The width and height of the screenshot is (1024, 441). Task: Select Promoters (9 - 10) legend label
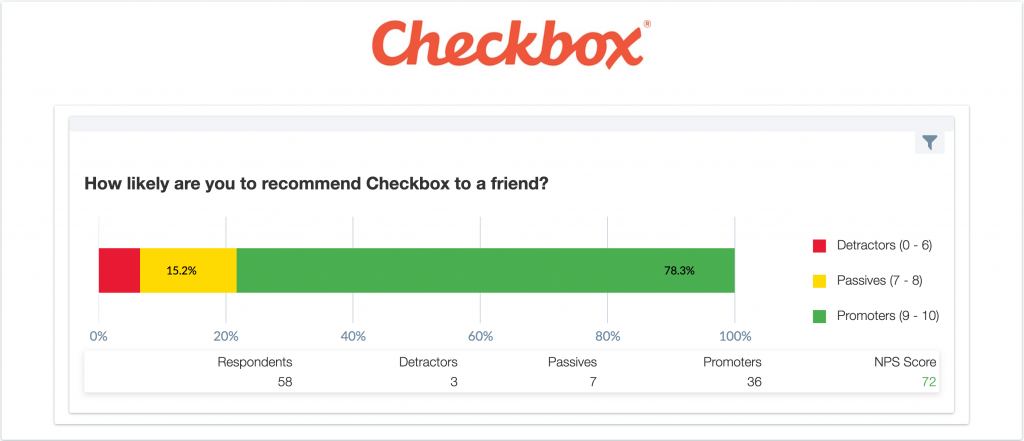pos(888,316)
